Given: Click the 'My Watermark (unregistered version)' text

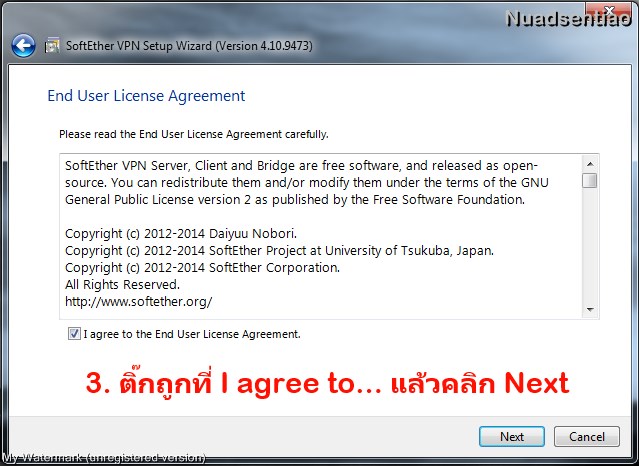Looking at the screenshot, I should pos(104,458).
